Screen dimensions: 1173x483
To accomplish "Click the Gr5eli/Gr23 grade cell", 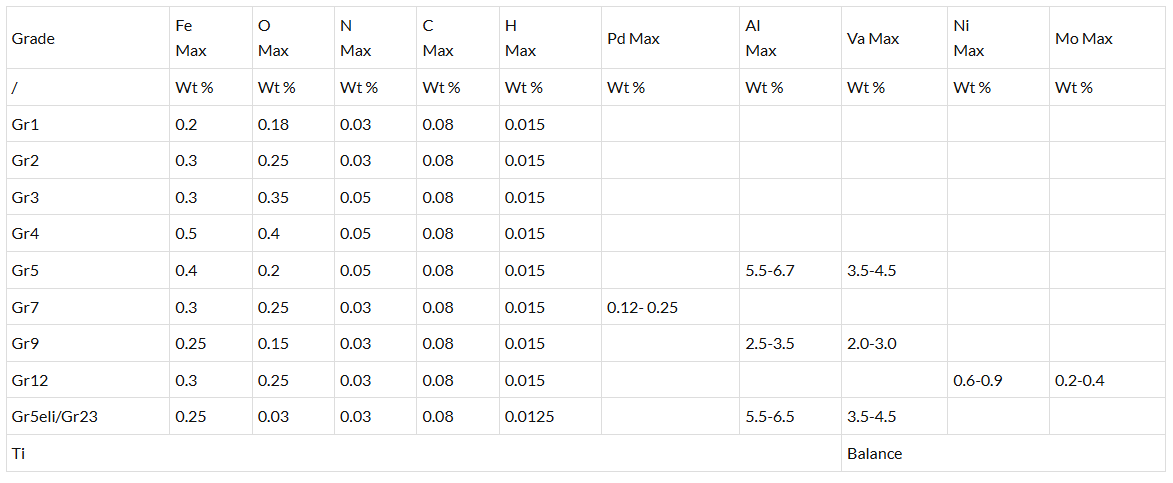I will pos(54,417).
